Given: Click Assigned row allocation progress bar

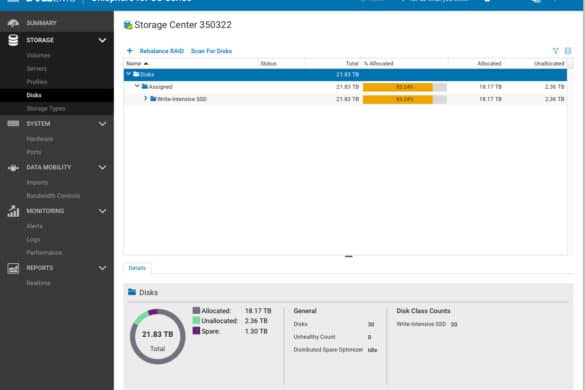Looking at the screenshot, I should (x=404, y=87).
